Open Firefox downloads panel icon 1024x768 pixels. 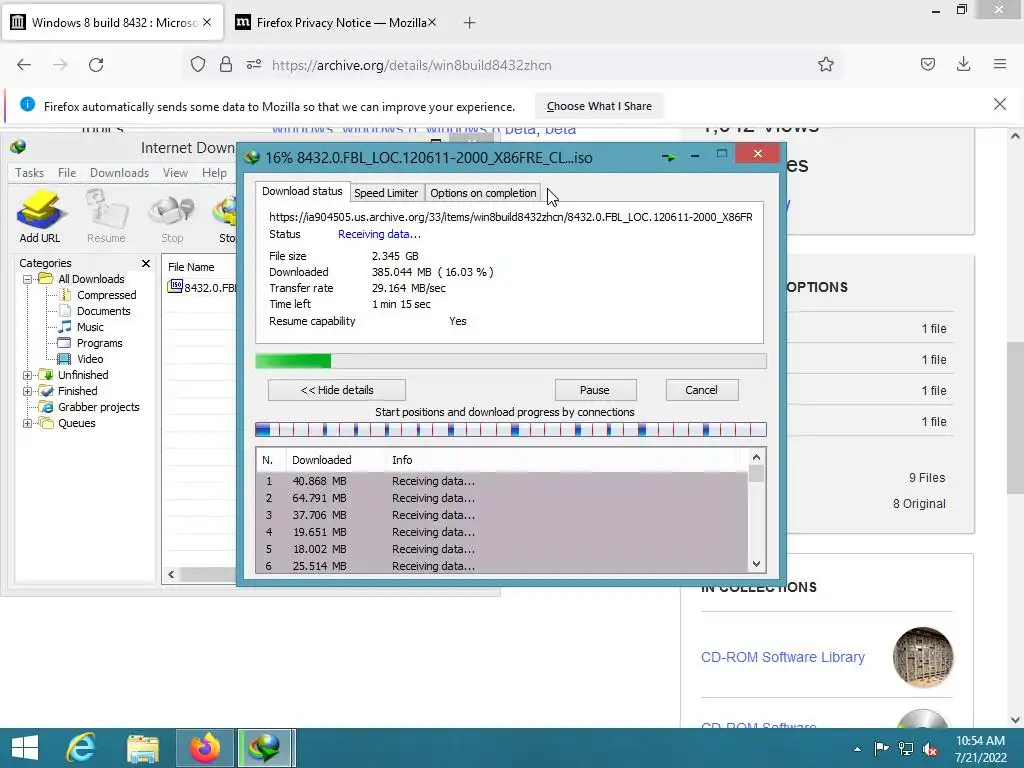pos(963,64)
